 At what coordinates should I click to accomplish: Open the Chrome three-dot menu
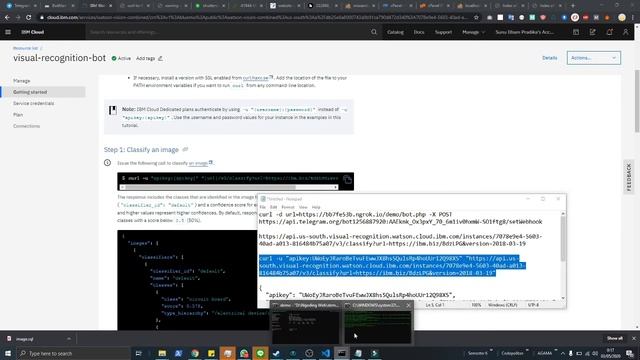point(633,18)
